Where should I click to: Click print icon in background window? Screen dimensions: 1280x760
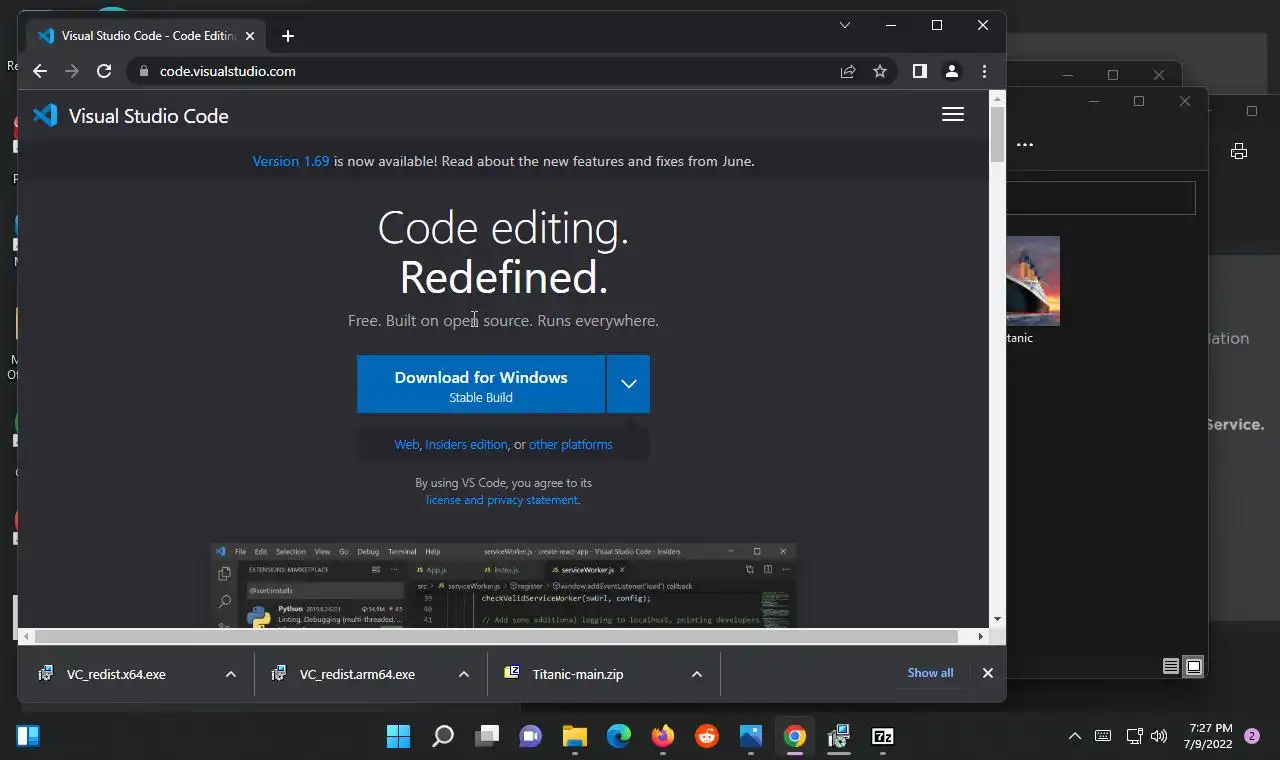[1239, 151]
